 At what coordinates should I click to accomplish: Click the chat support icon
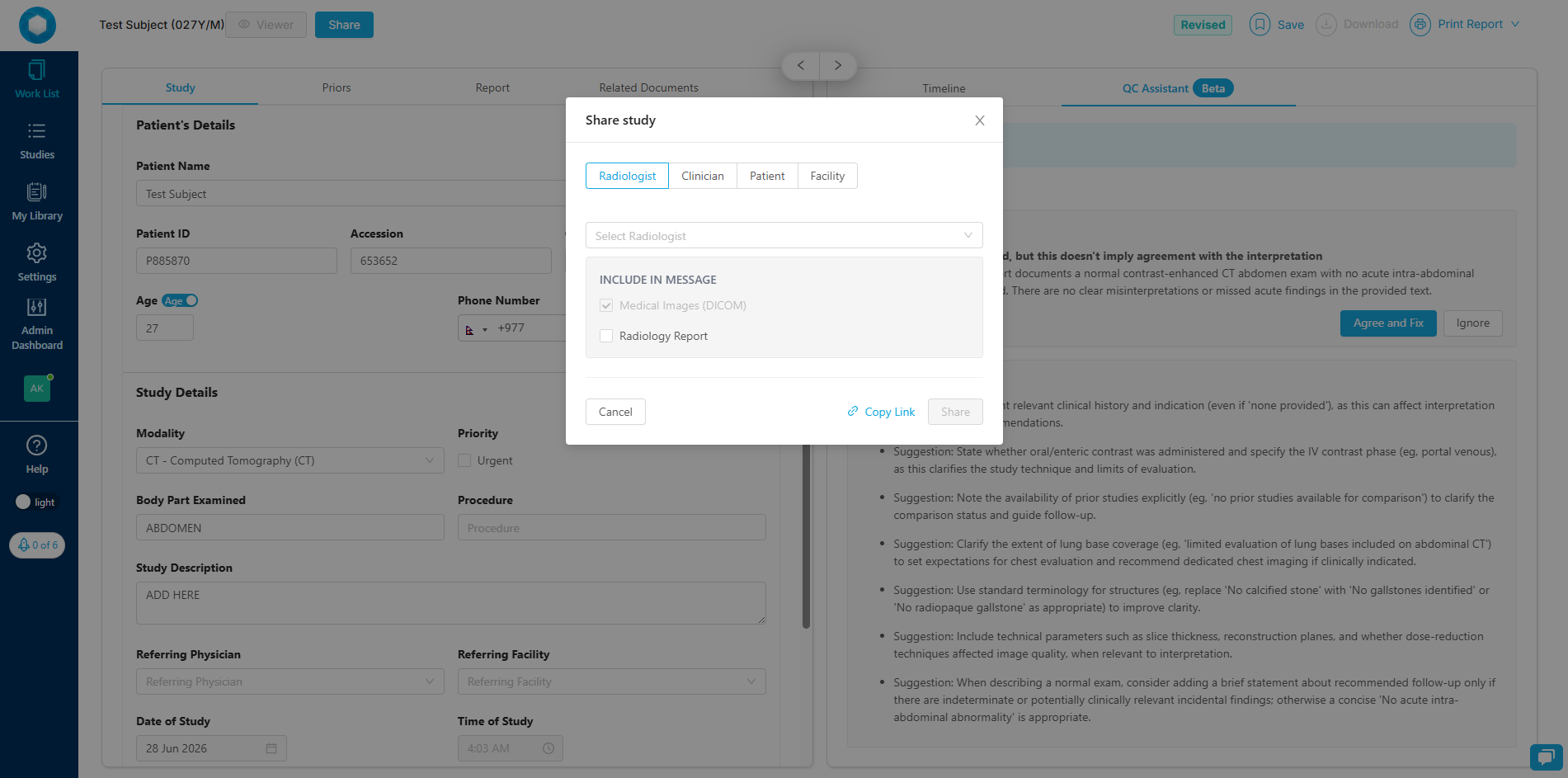pos(1546,757)
